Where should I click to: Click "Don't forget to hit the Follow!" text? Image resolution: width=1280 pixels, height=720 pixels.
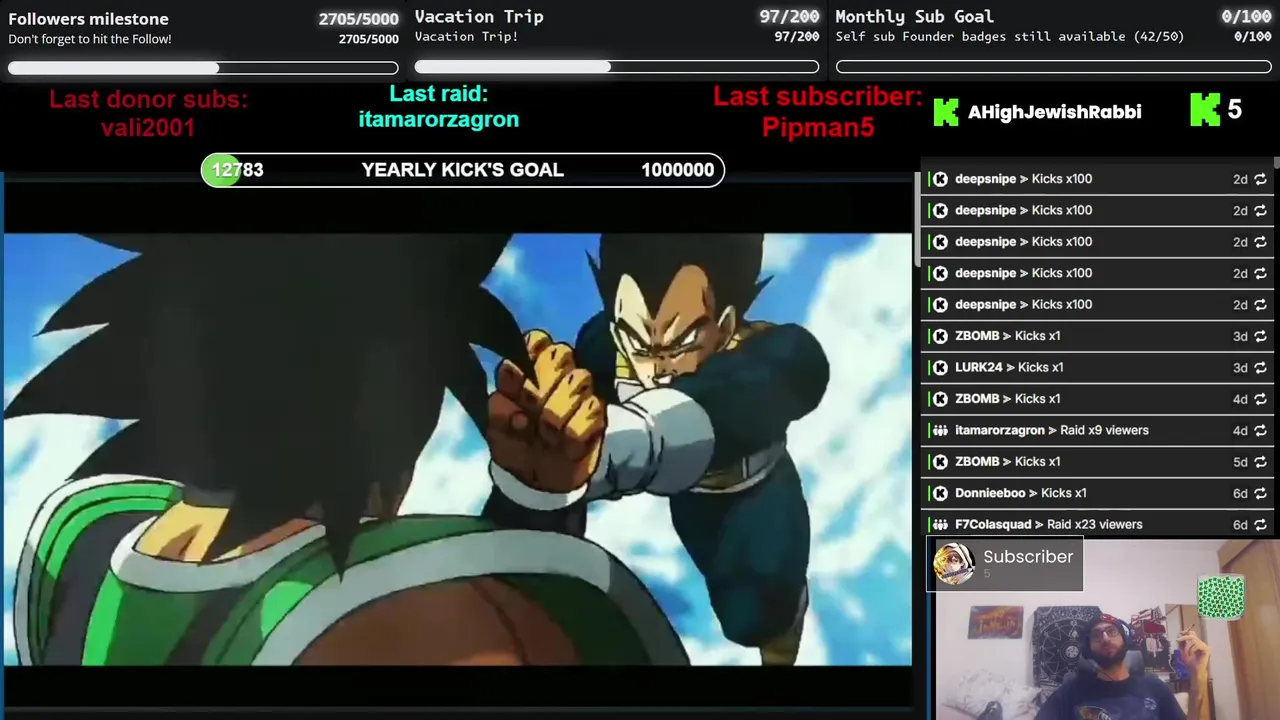click(x=90, y=39)
